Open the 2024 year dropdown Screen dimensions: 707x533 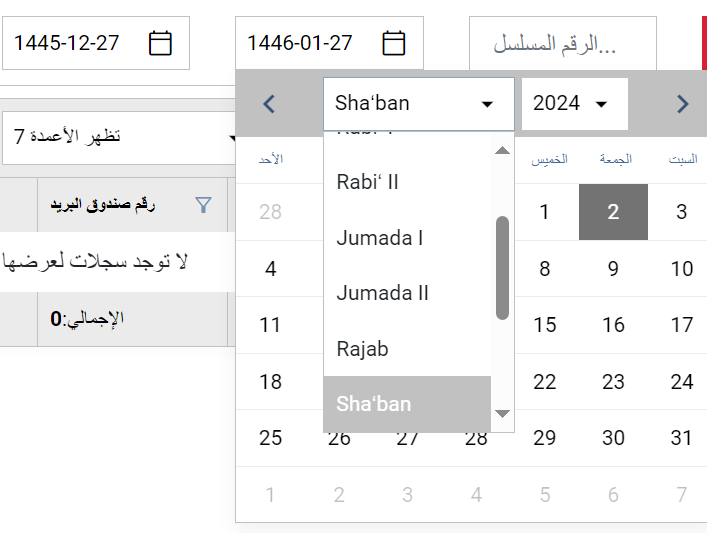pyautogui.click(x=575, y=104)
